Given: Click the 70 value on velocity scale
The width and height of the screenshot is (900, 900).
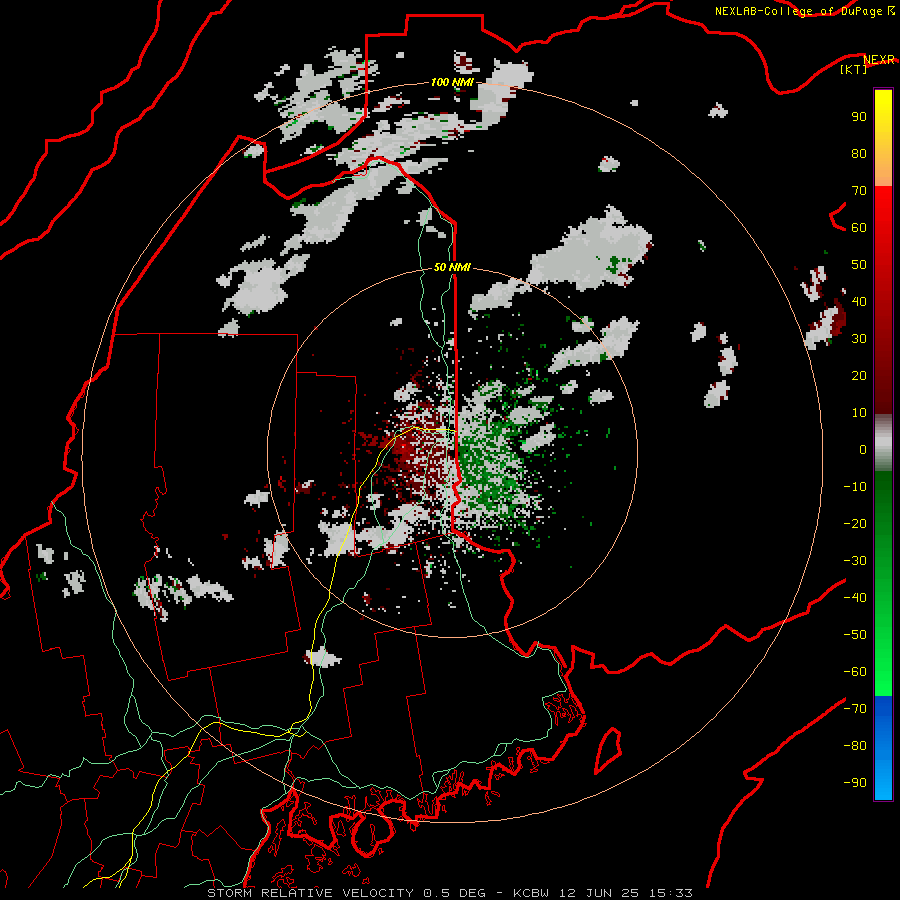Looking at the screenshot, I should 859,191.
